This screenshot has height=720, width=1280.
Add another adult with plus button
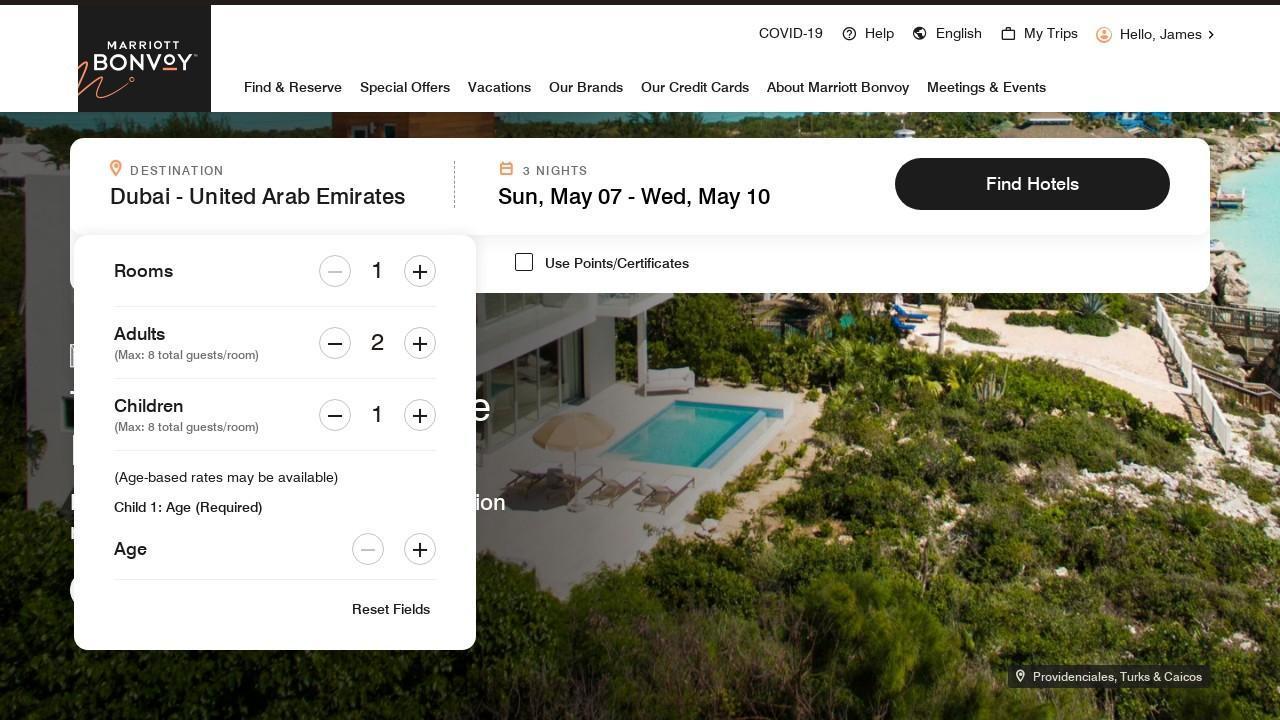pos(420,343)
